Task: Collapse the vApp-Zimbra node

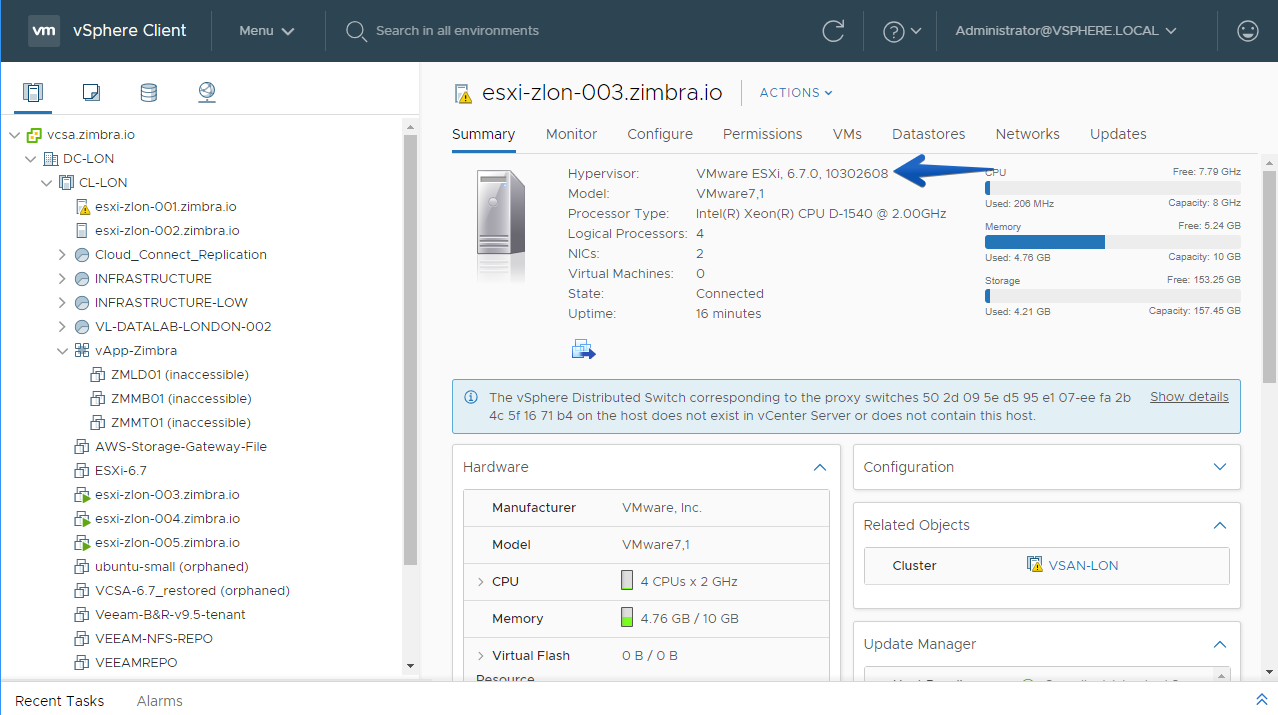Action: tap(62, 351)
